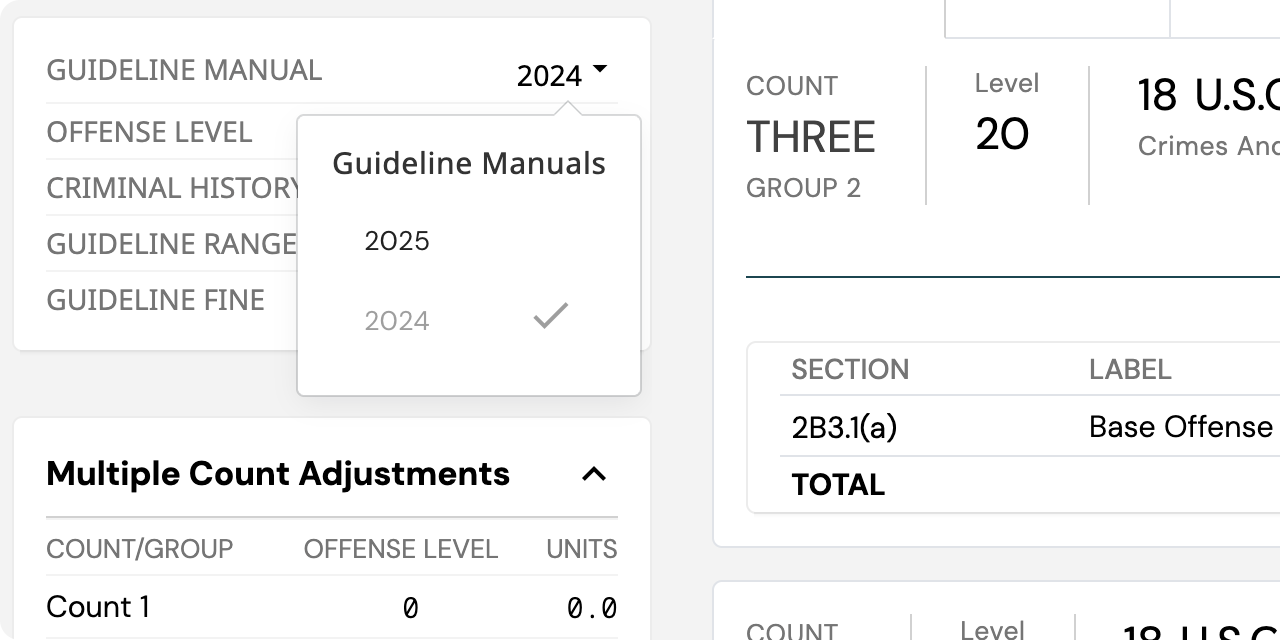Click the OFFENSE LEVEL column header
The image size is (1280, 640).
click(400, 549)
